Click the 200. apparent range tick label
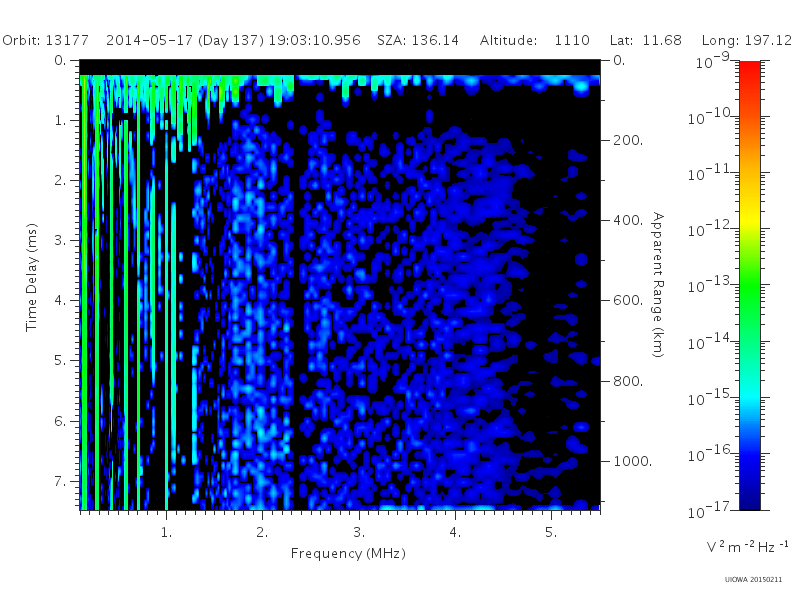Viewport: 800px width, 600px height. (628, 140)
